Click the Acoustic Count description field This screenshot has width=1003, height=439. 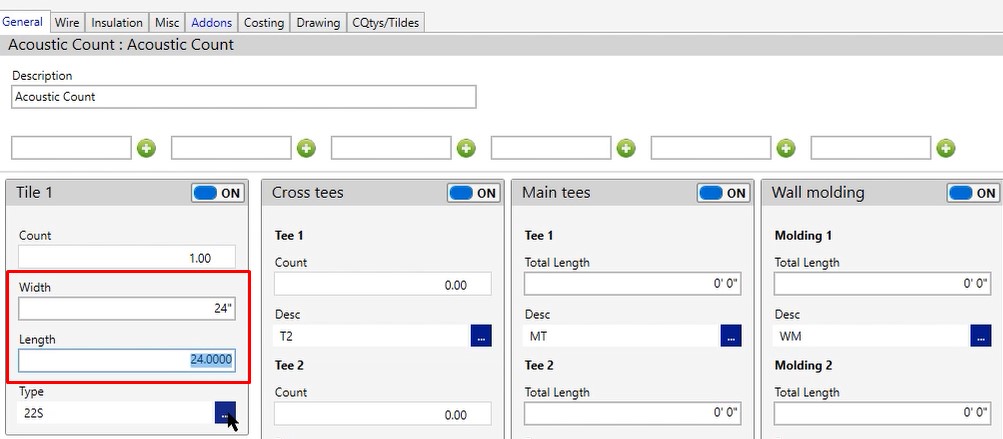[244, 97]
